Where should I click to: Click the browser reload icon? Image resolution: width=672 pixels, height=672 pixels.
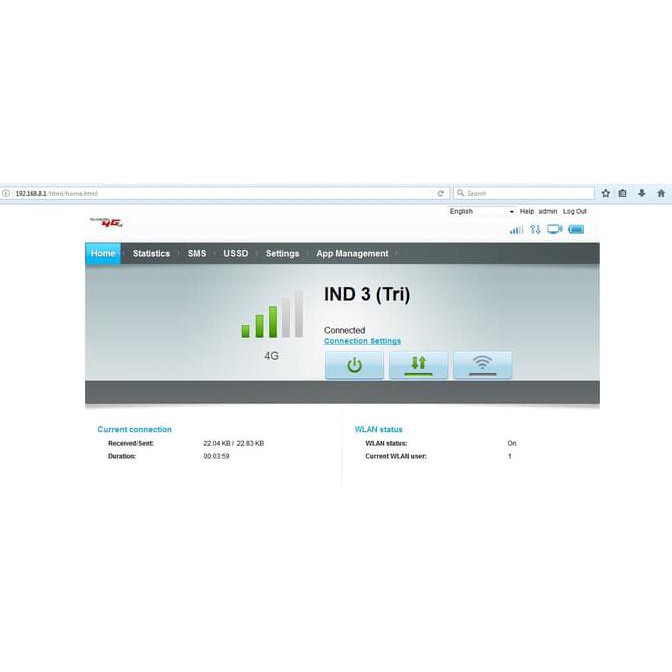click(441, 193)
